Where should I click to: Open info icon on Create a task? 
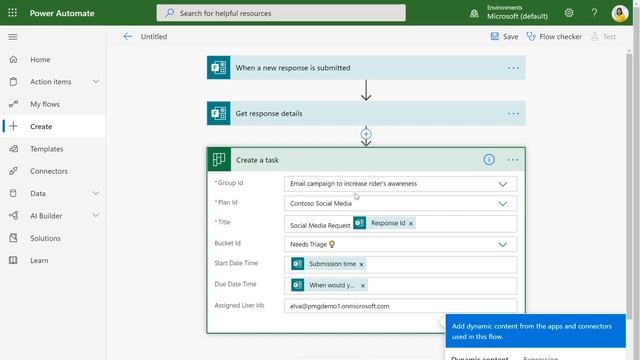[x=489, y=160]
